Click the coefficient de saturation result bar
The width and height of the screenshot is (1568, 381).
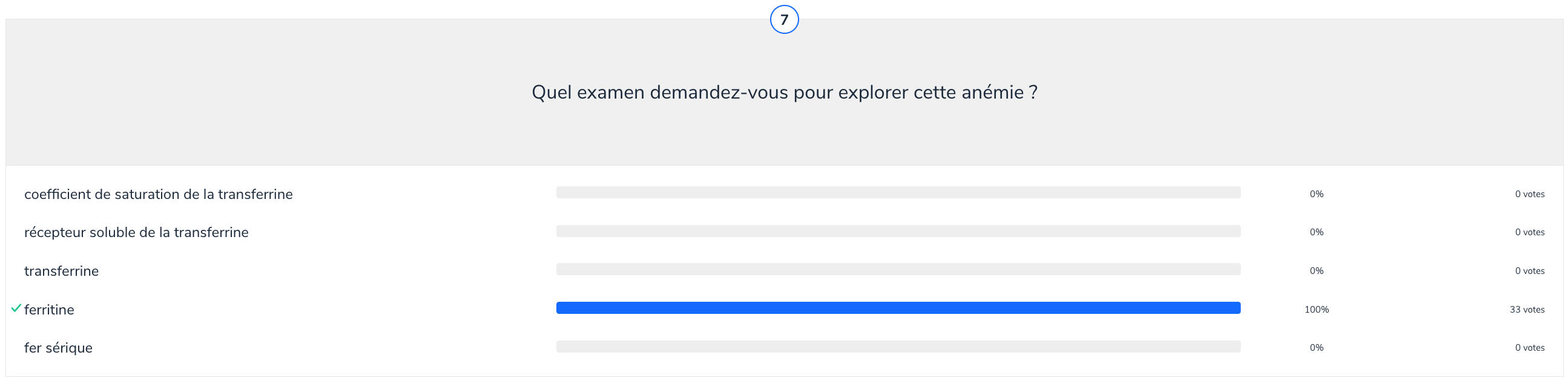(x=898, y=193)
